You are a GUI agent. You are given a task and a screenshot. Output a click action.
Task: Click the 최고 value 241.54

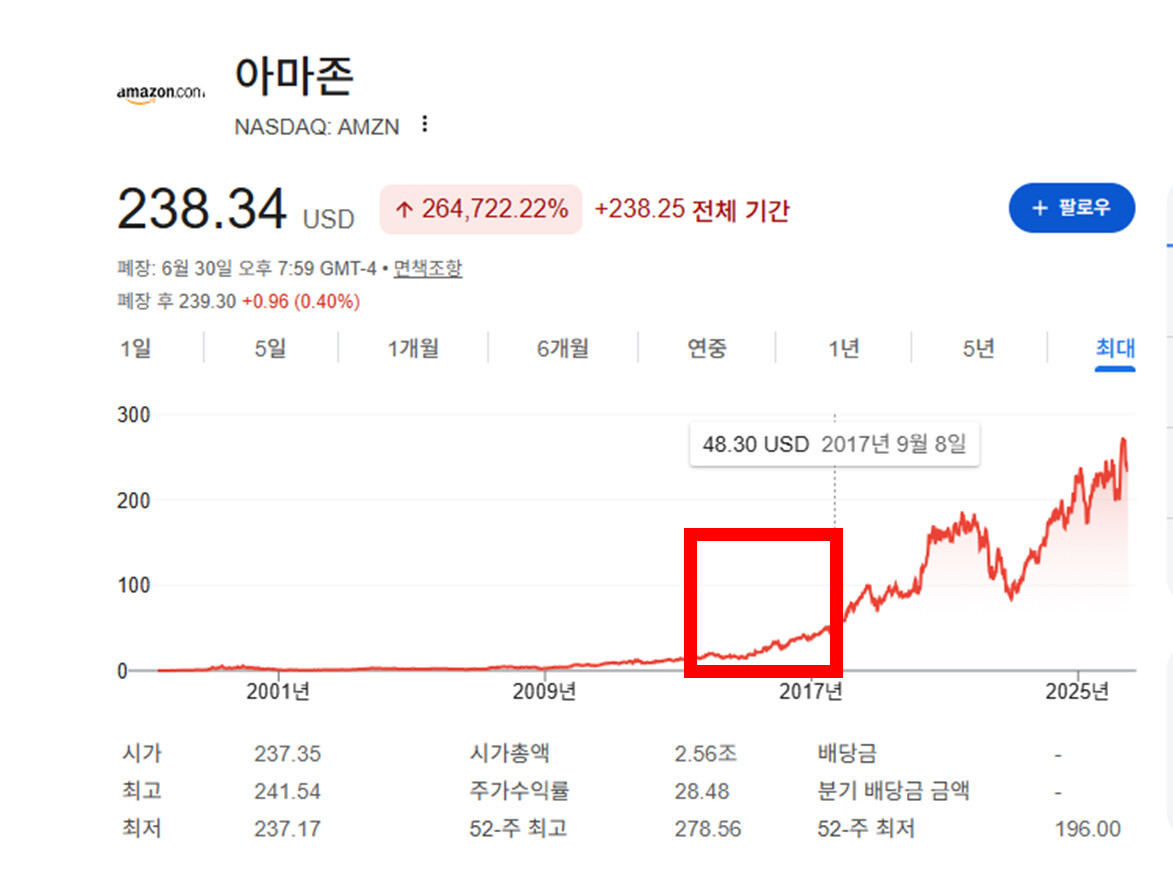(287, 791)
